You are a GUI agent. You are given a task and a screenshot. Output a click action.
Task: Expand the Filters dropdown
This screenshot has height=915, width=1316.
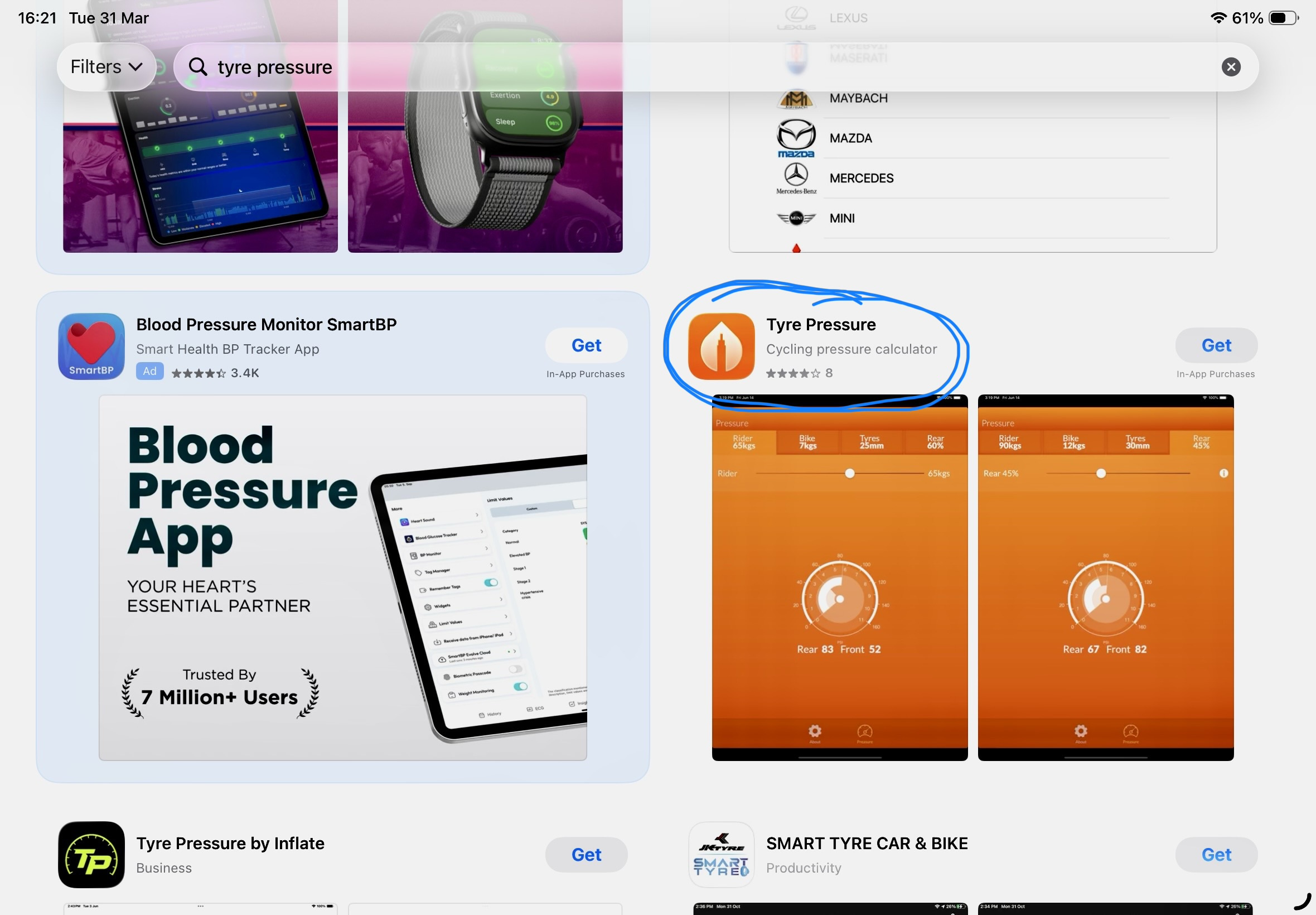coord(106,67)
